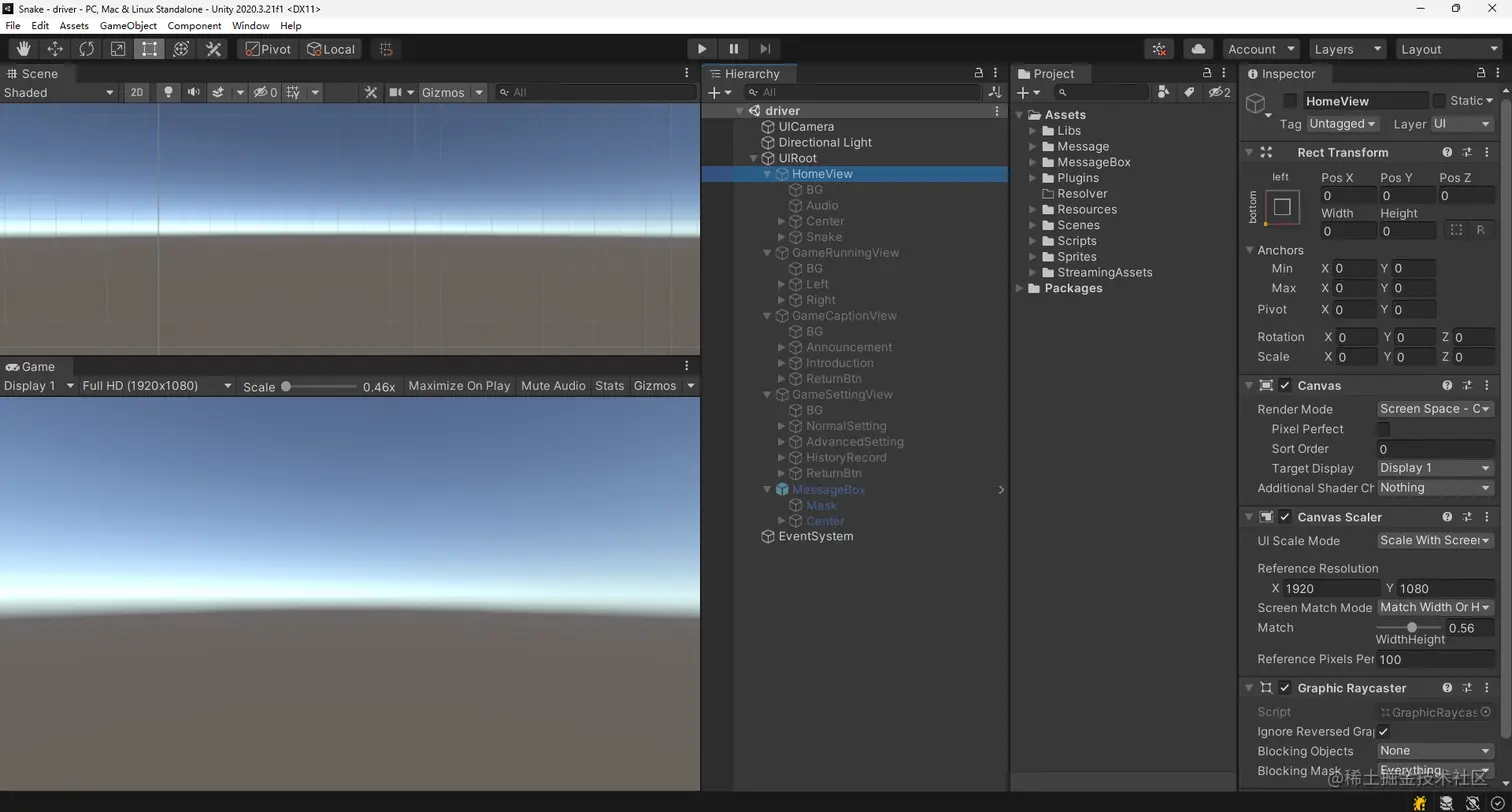Toggle the Pixel Perfect checkbox
Image resolution: width=1512 pixels, height=812 pixels.
[x=1383, y=429]
